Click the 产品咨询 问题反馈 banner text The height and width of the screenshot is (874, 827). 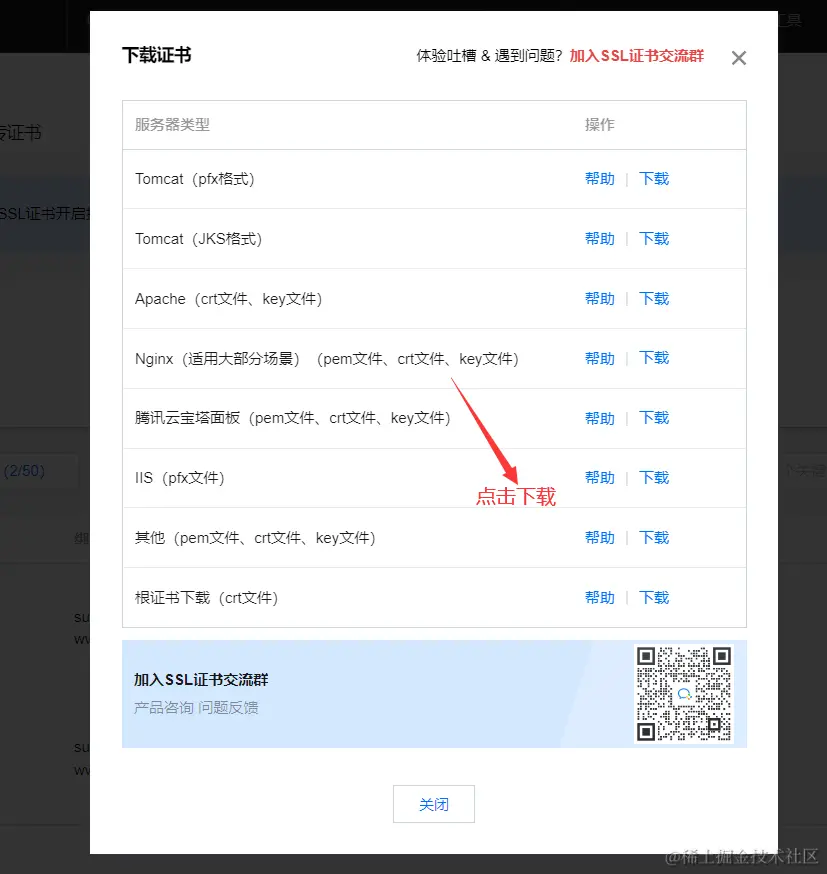196,708
